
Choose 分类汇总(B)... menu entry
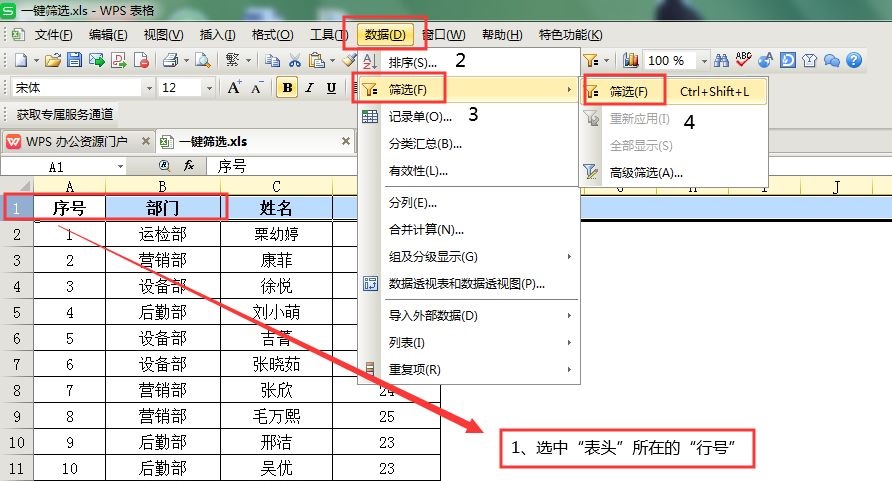pyautogui.click(x=469, y=144)
